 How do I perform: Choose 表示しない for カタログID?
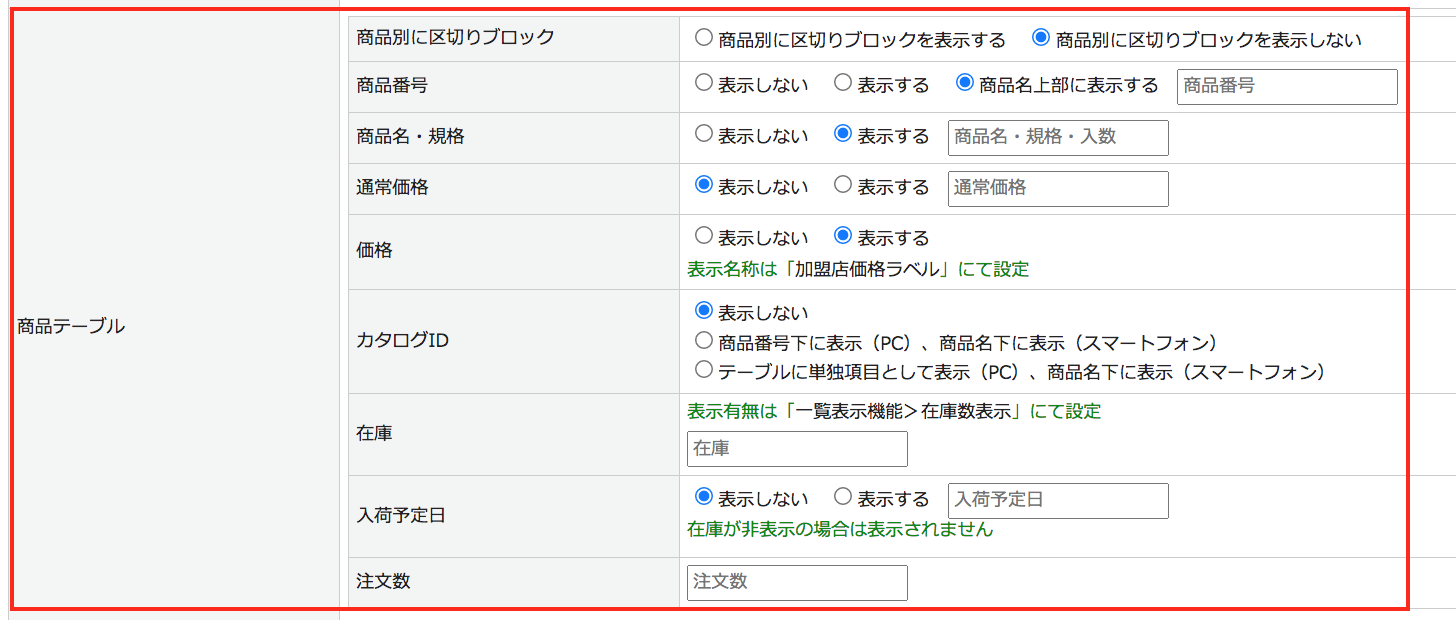[x=704, y=312]
